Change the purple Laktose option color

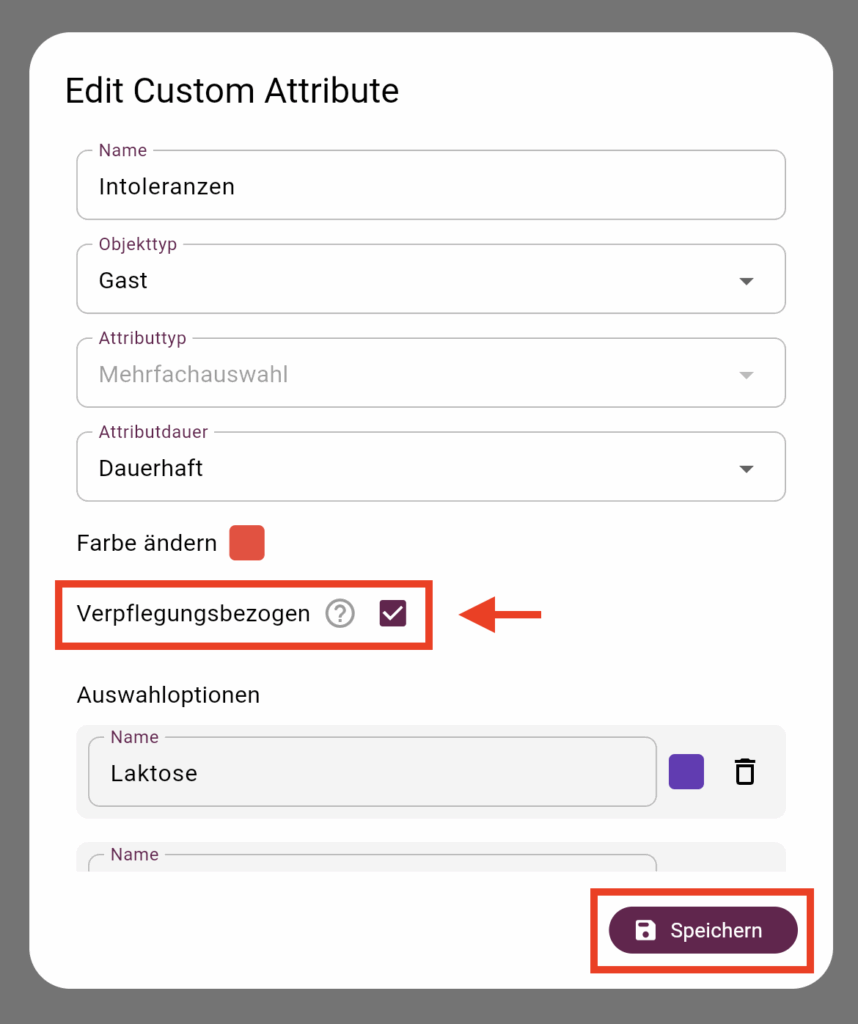tap(686, 772)
